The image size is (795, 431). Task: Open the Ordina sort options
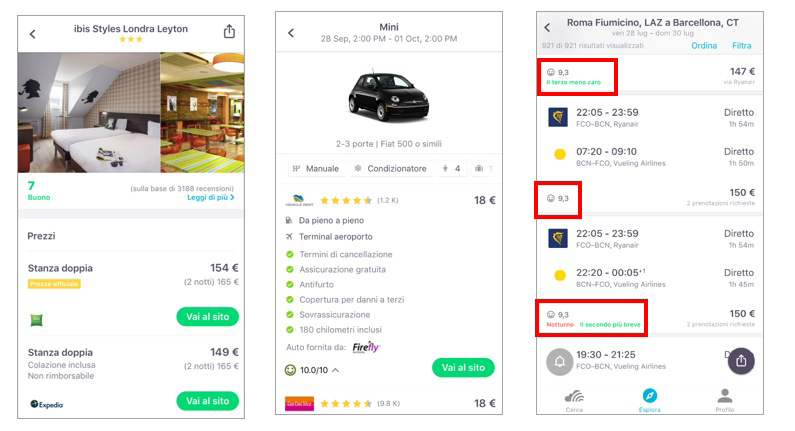click(x=704, y=46)
